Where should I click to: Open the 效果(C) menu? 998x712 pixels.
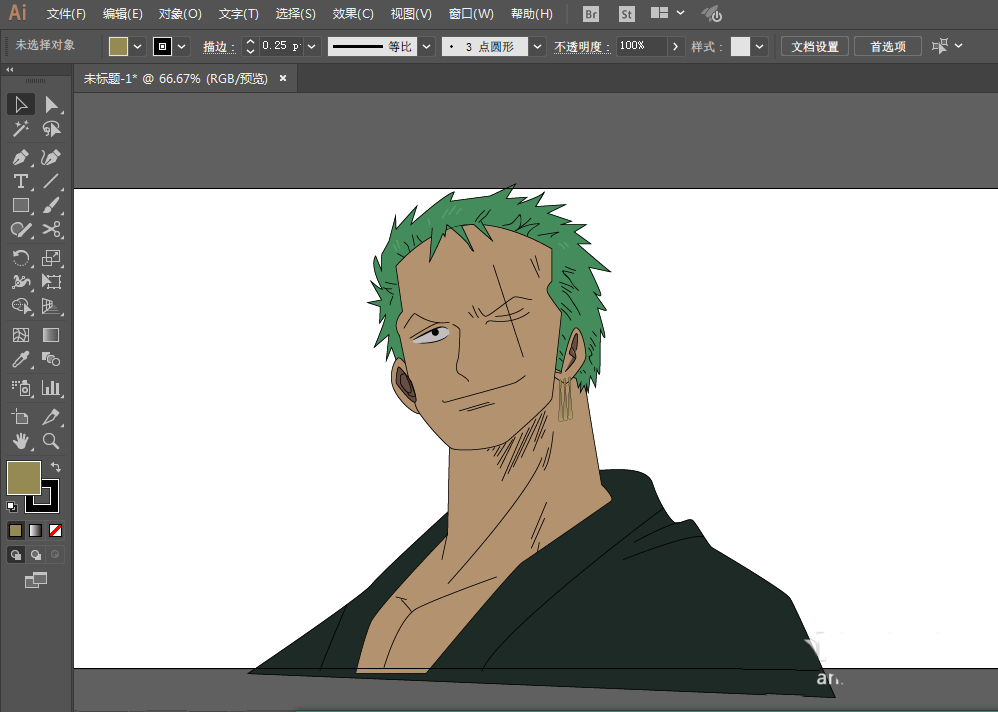click(353, 13)
